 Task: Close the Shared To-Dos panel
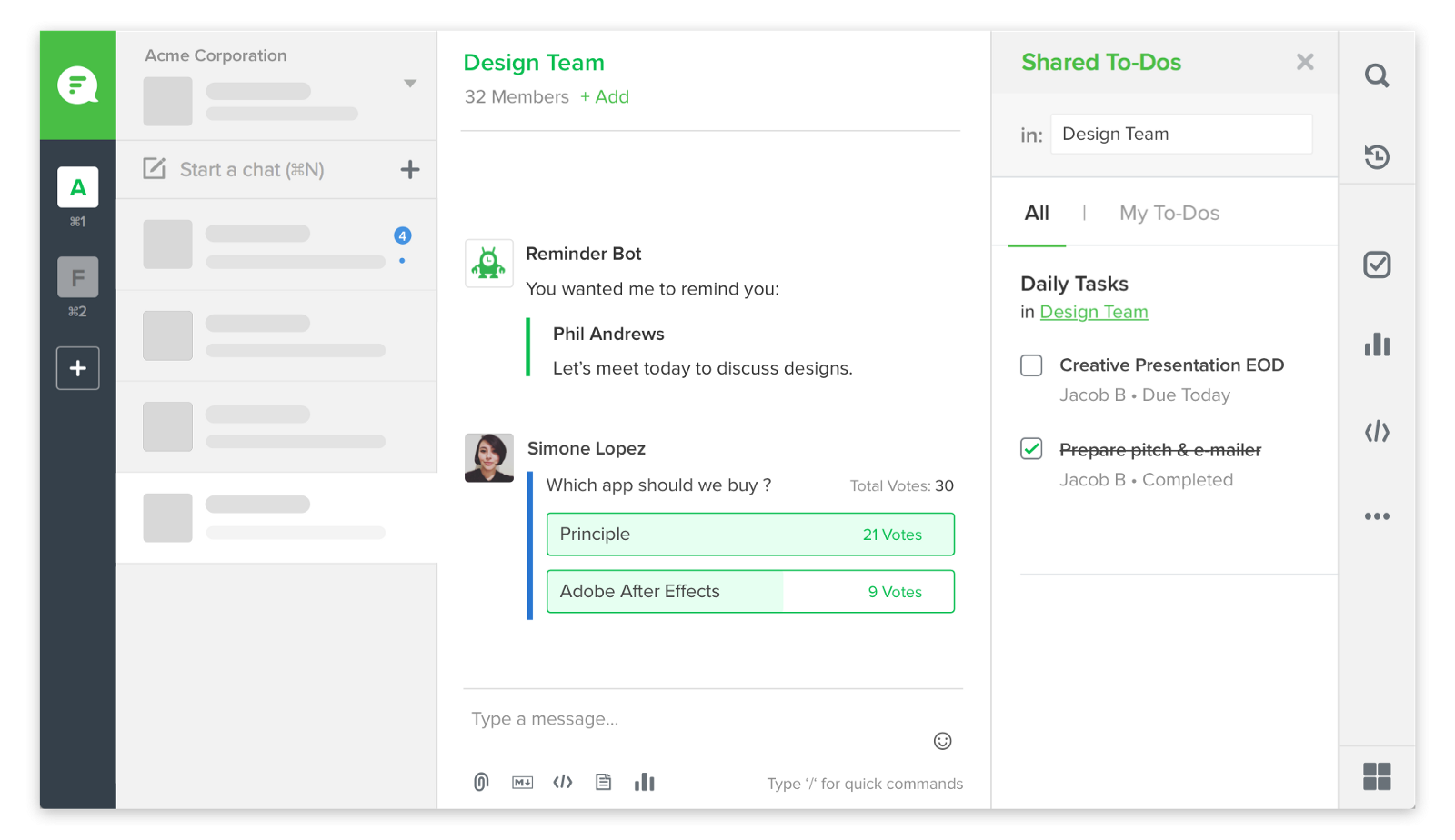[x=1305, y=62]
